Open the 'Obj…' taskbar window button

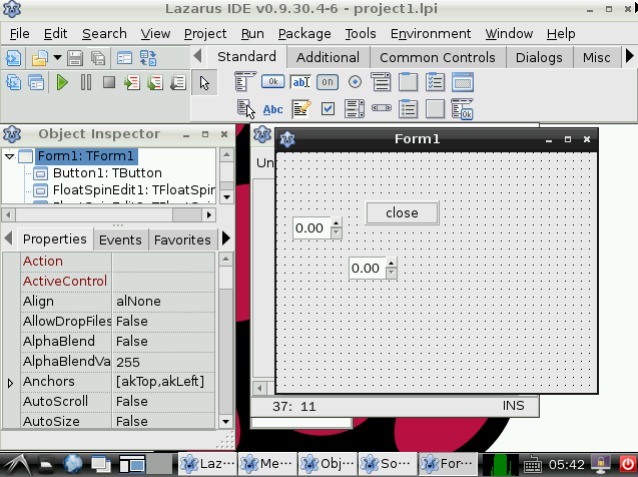(x=327, y=464)
